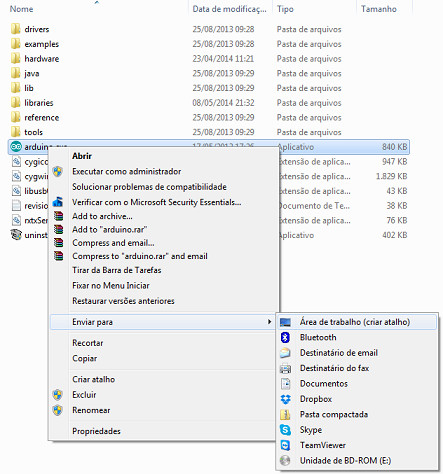The height and width of the screenshot is (474, 443).
Task: Select Propriedades from the context menu
Action: (96, 431)
